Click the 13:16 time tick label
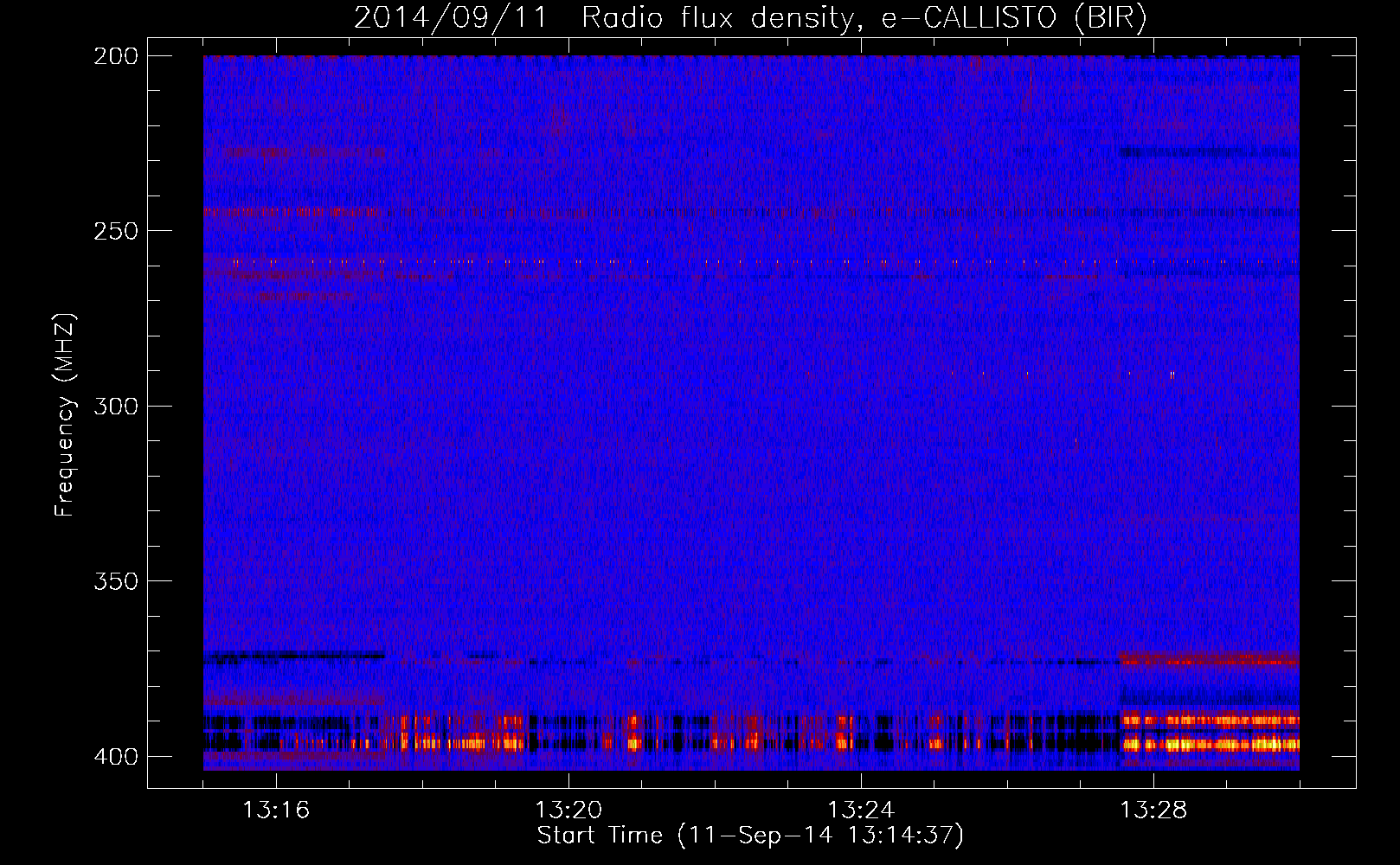 point(276,811)
